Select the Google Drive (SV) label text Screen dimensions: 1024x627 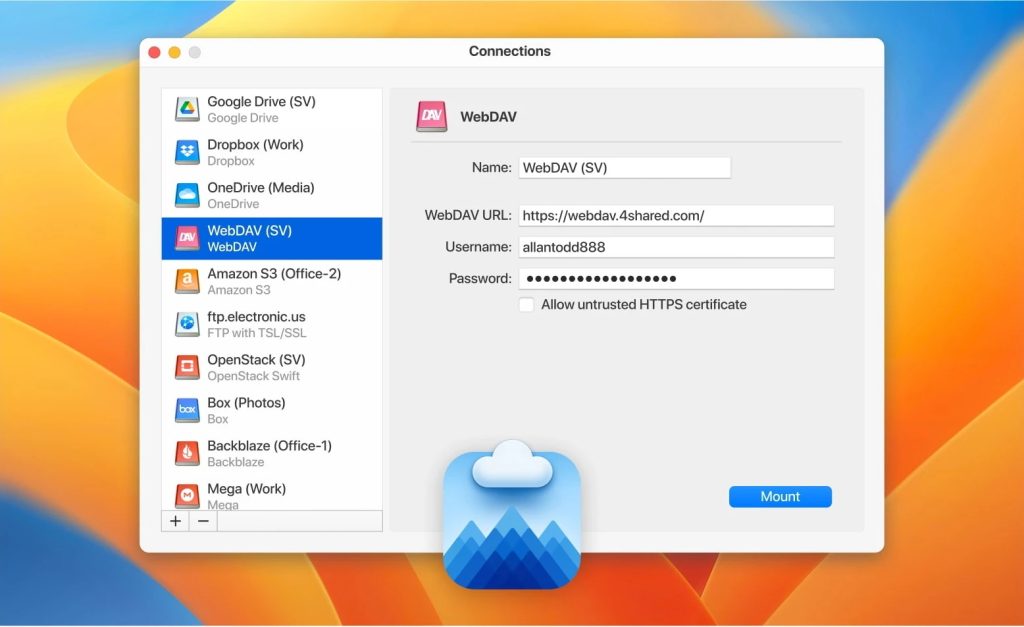point(261,102)
